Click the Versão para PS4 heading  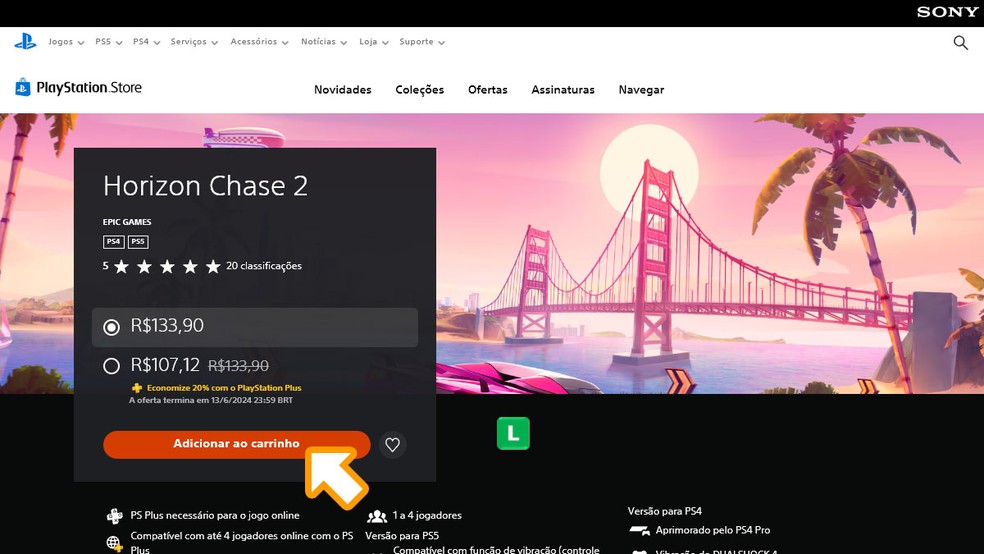click(x=665, y=511)
